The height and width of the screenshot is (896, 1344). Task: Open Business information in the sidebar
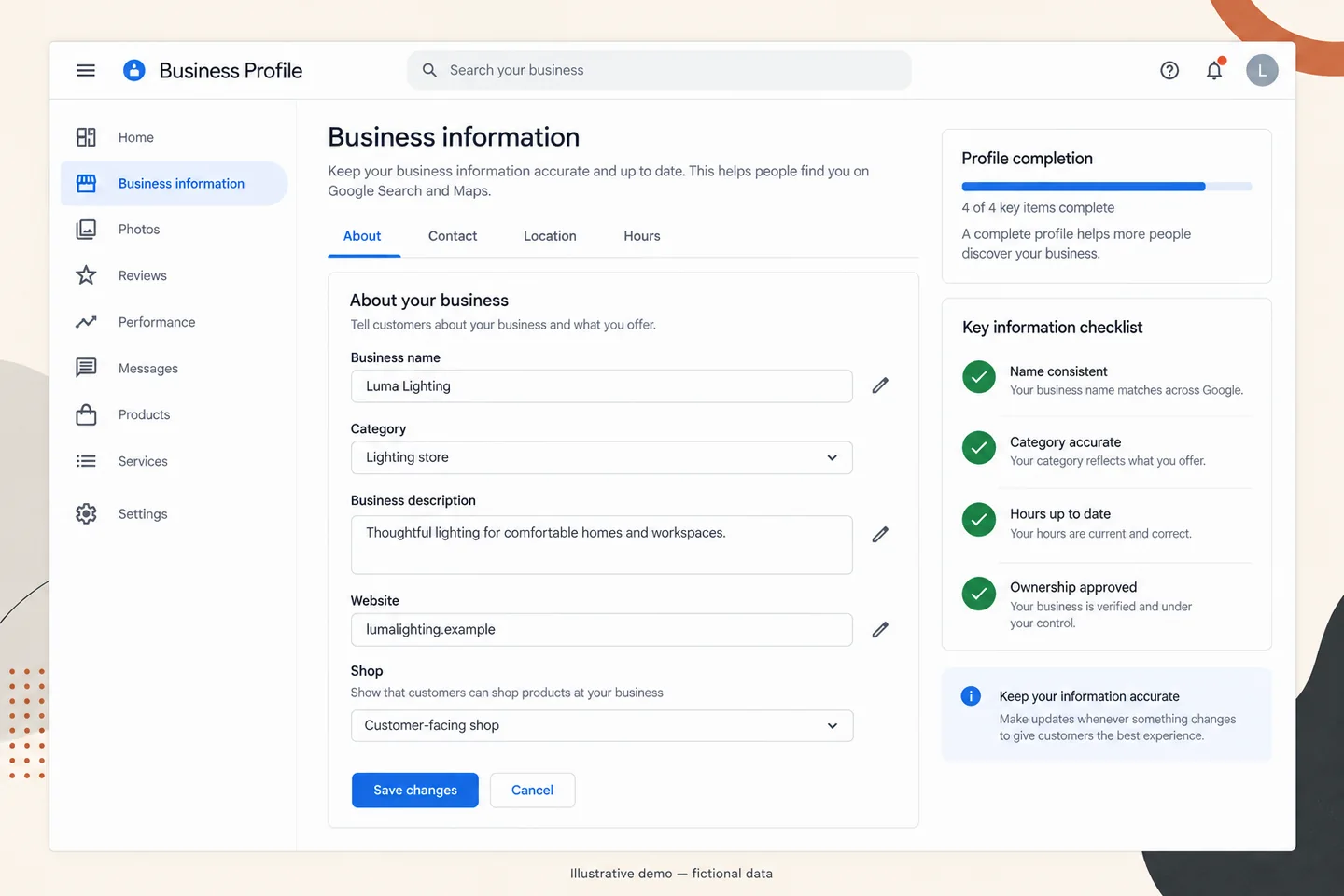click(x=175, y=184)
